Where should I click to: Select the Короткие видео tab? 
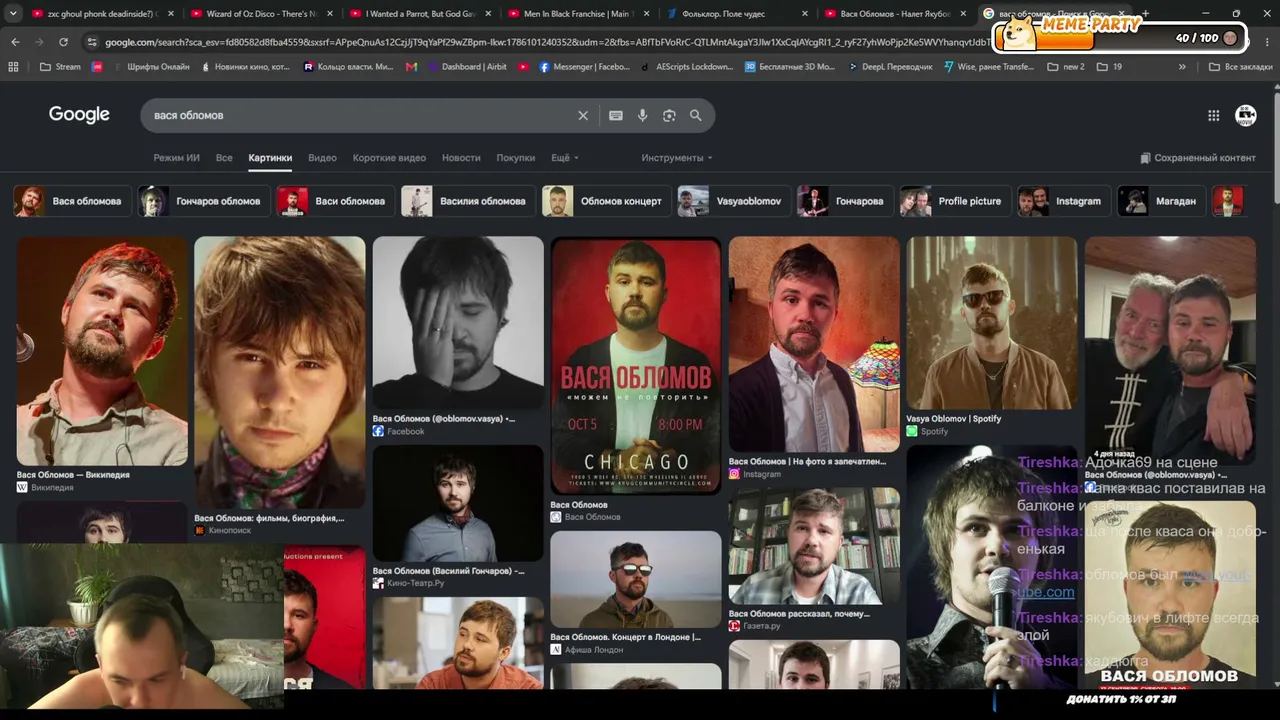pos(389,158)
